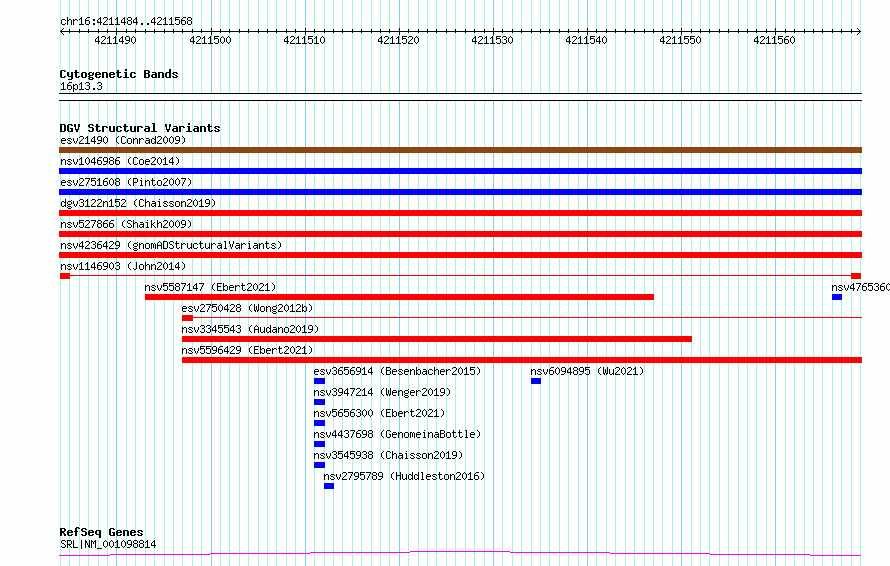This screenshot has width=890, height=566.
Task: Open the nsv3947214 (Wenger2019) label
Action: point(382,392)
